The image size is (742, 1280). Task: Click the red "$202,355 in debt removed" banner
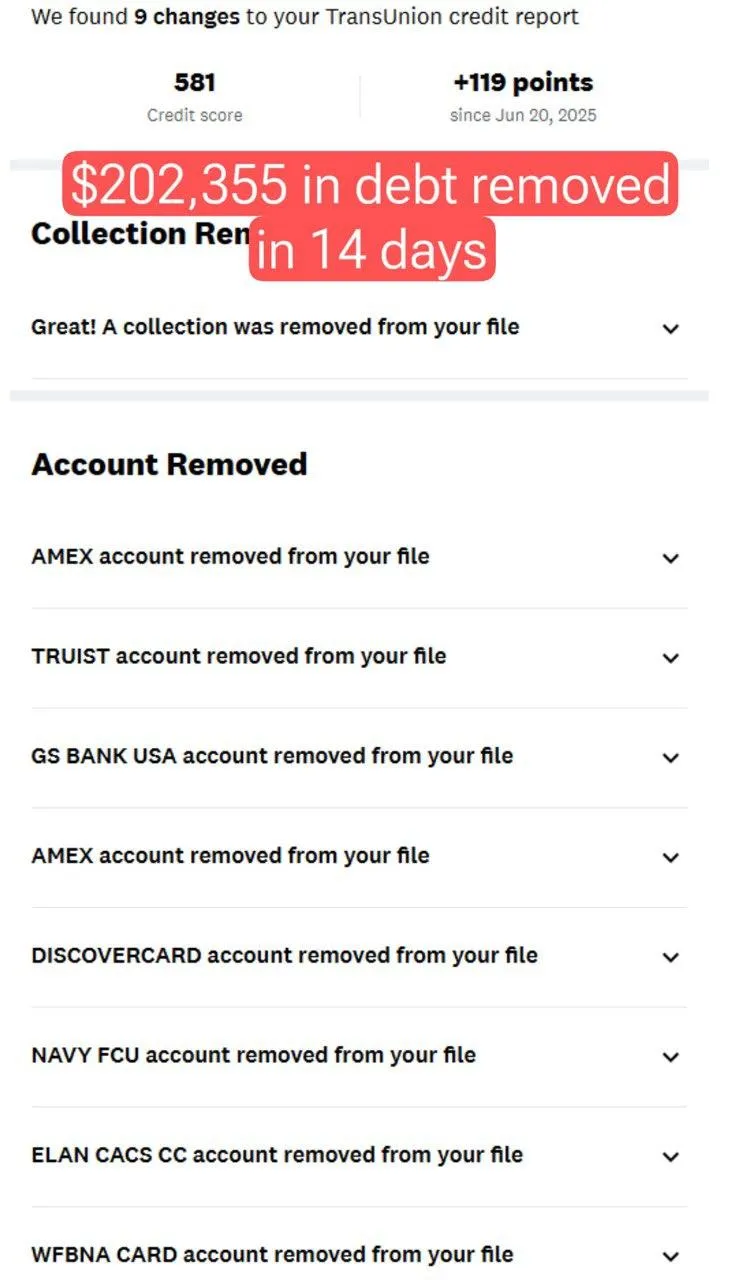(371, 185)
